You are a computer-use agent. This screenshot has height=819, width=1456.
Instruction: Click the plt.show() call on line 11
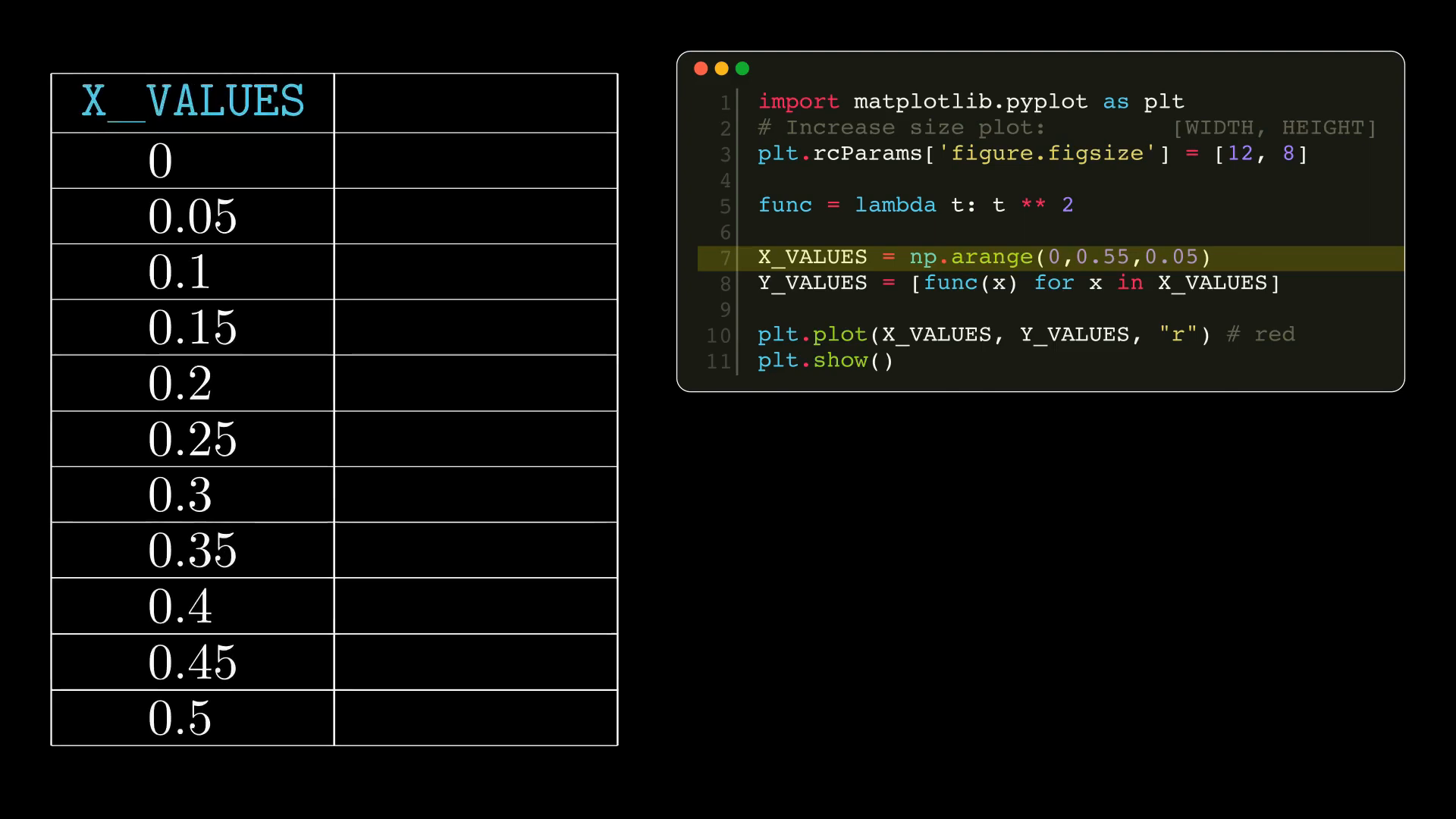pos(827,361)
